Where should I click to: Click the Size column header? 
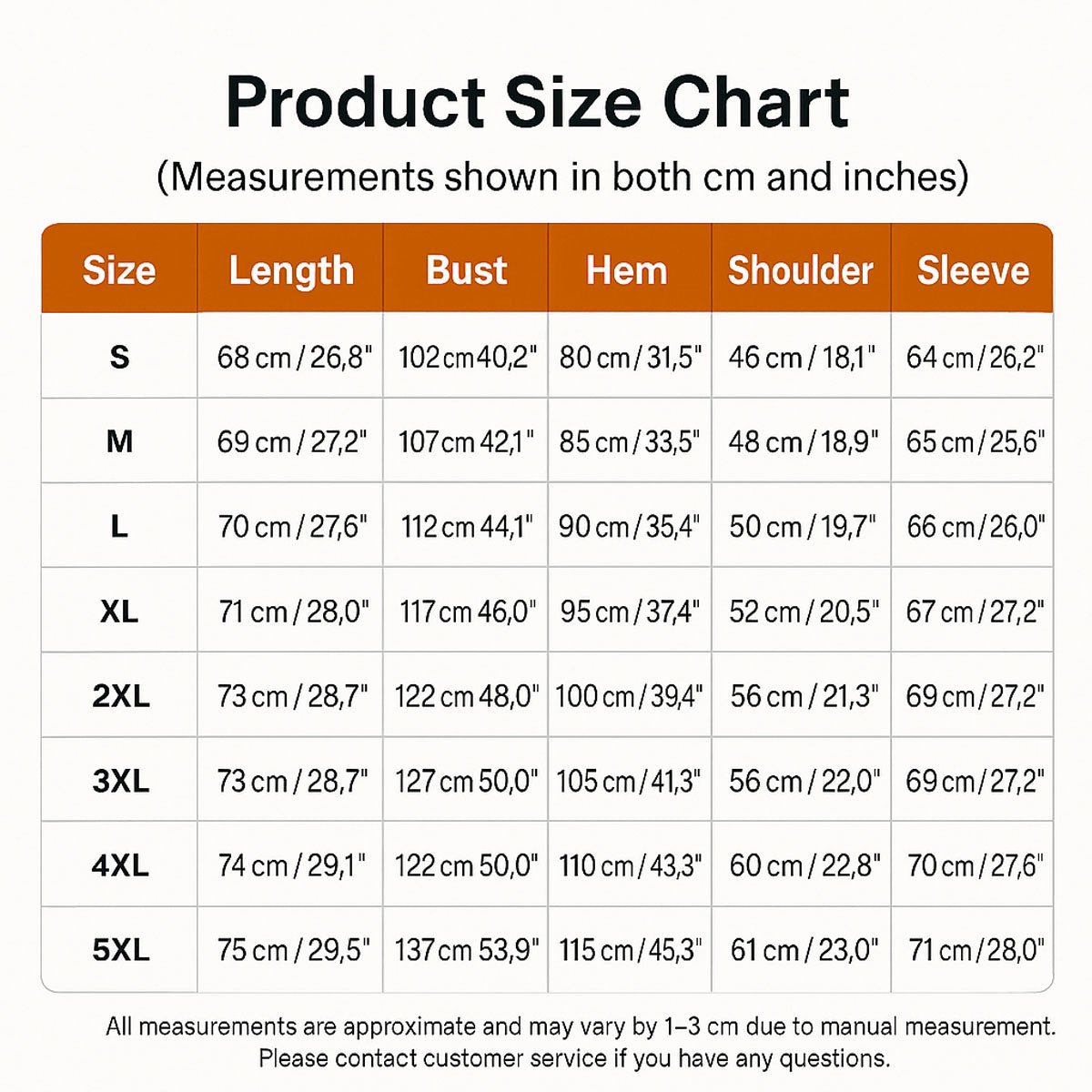(x=119, y=270)
